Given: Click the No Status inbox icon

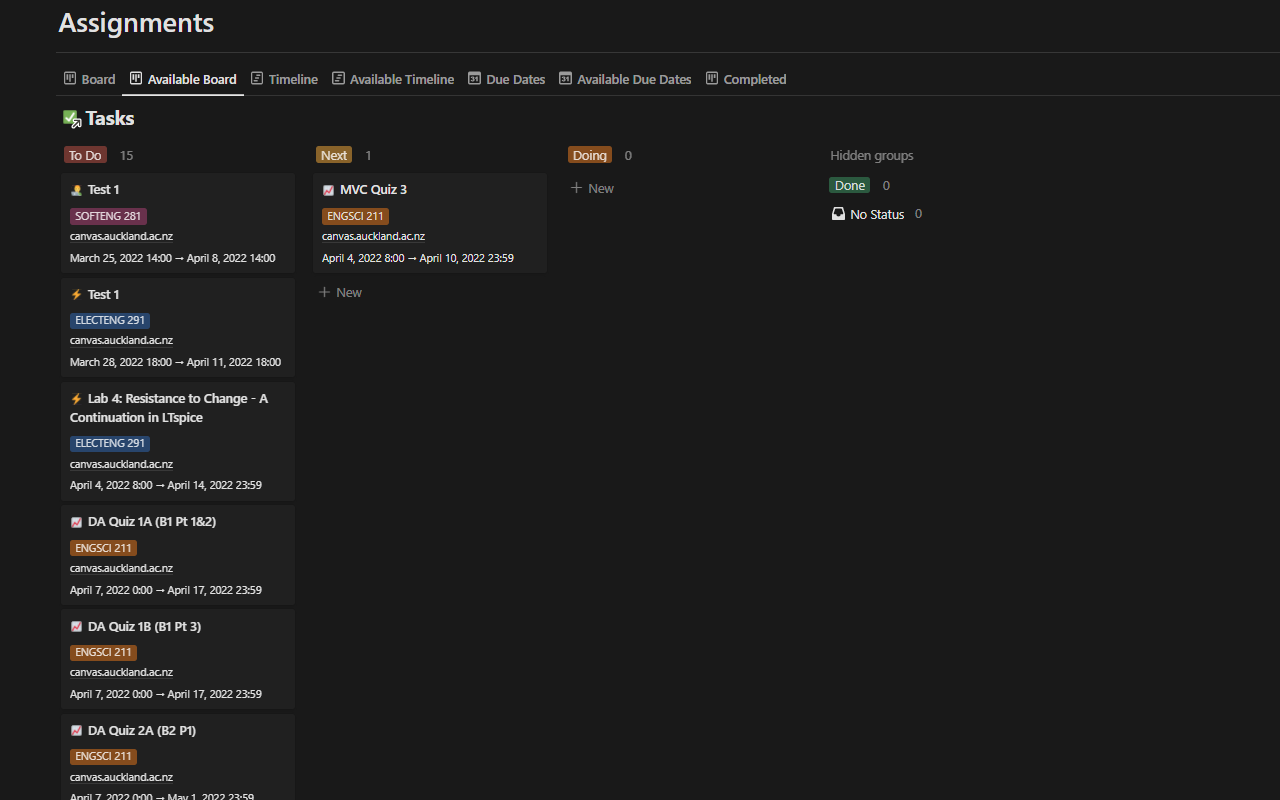Looking at the screenshot, I should tap(839, 214).
